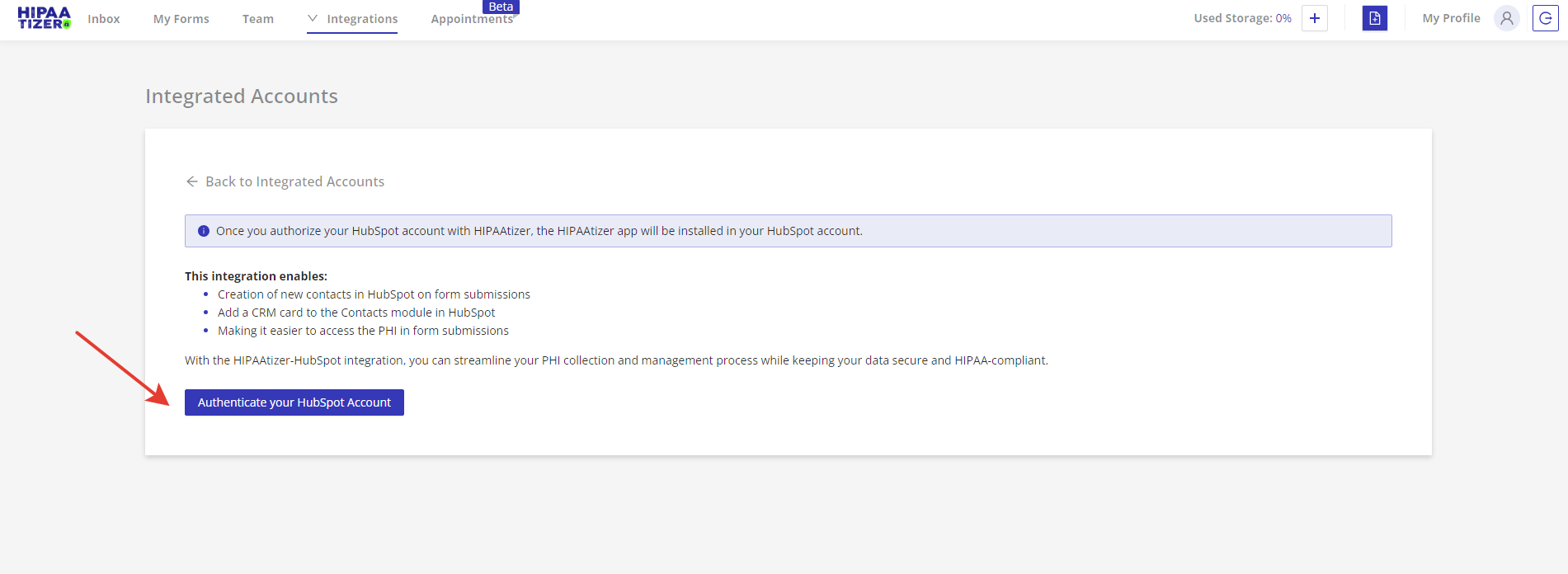Authenticate your HubSpot Account
This screenshot has height=574, width=1568.
pos(294,402)
